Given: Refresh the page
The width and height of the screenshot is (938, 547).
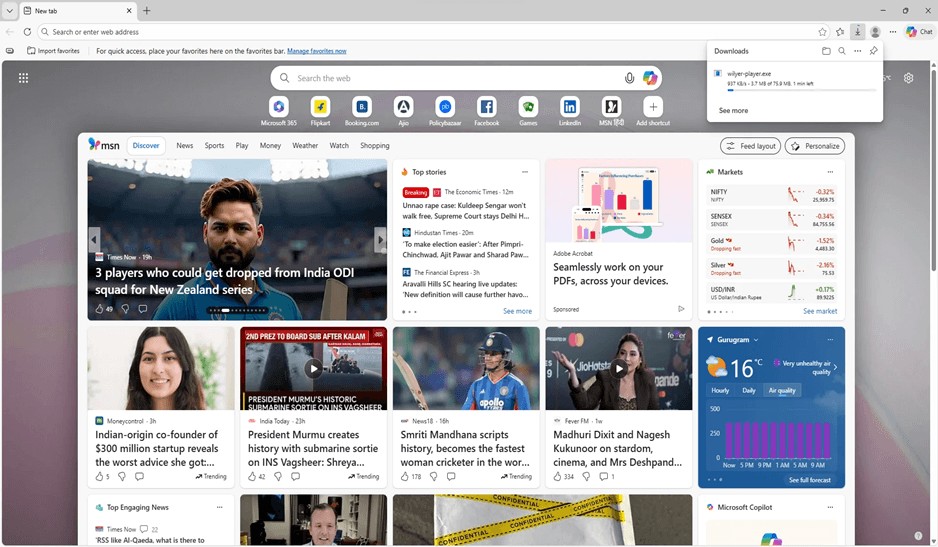Looking at the screenshot, I should (27, 32).
